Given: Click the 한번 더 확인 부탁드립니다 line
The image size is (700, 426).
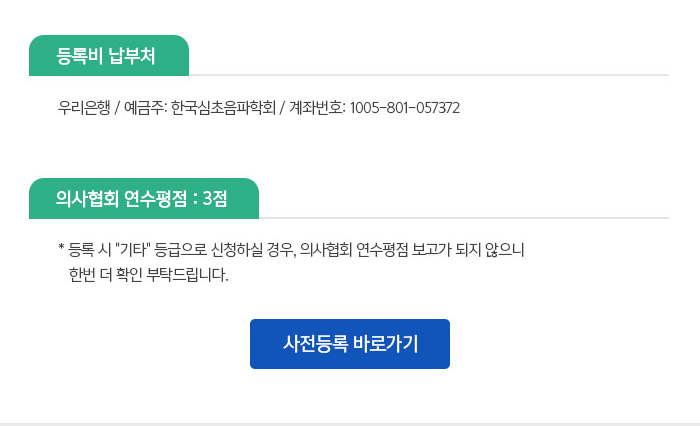Looking at the screenshot, I should (x=149, y=275).
